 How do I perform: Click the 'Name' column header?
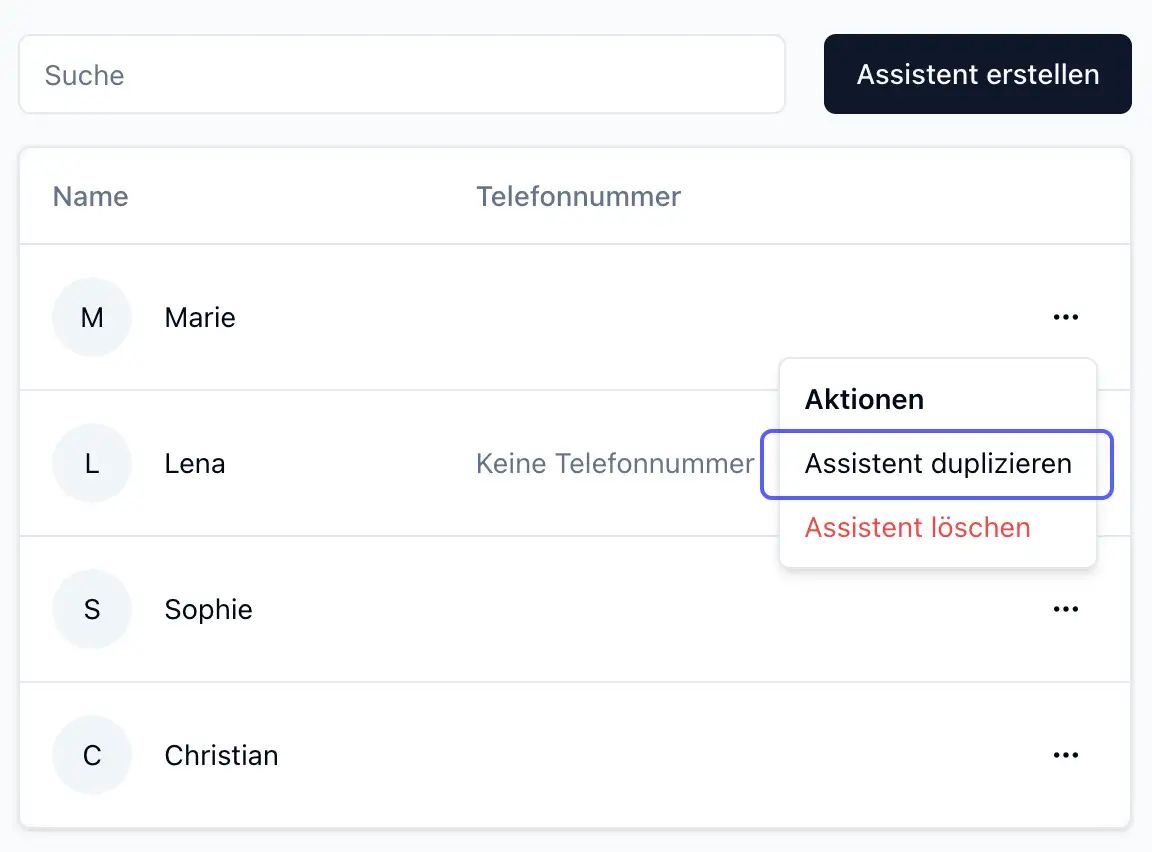[x=90, y=197]
